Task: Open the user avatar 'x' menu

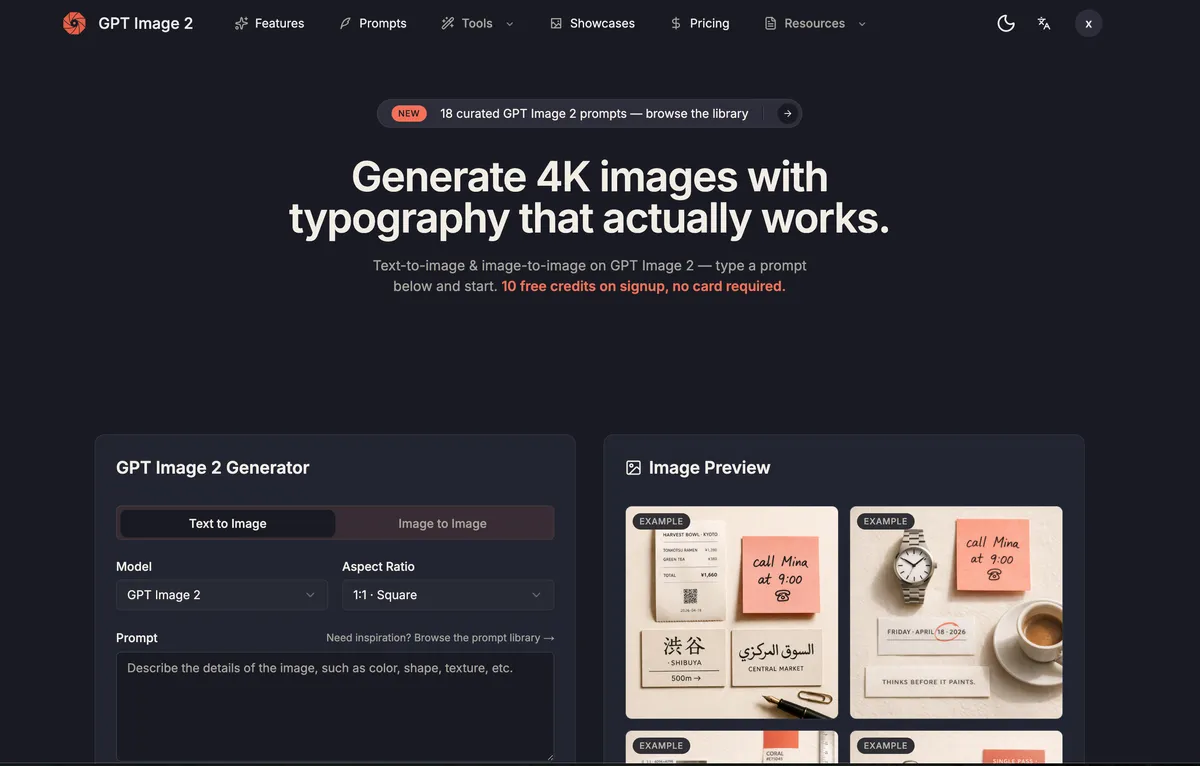Action: (x=1088, y=23)
